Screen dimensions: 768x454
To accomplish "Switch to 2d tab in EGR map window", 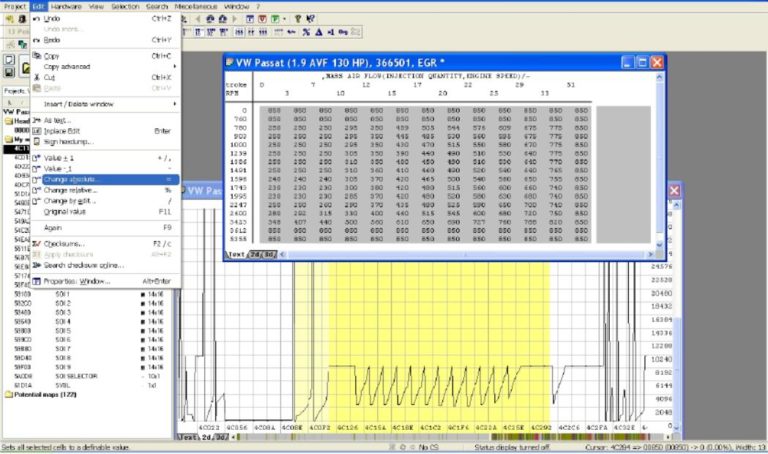I will pos(255,254).
